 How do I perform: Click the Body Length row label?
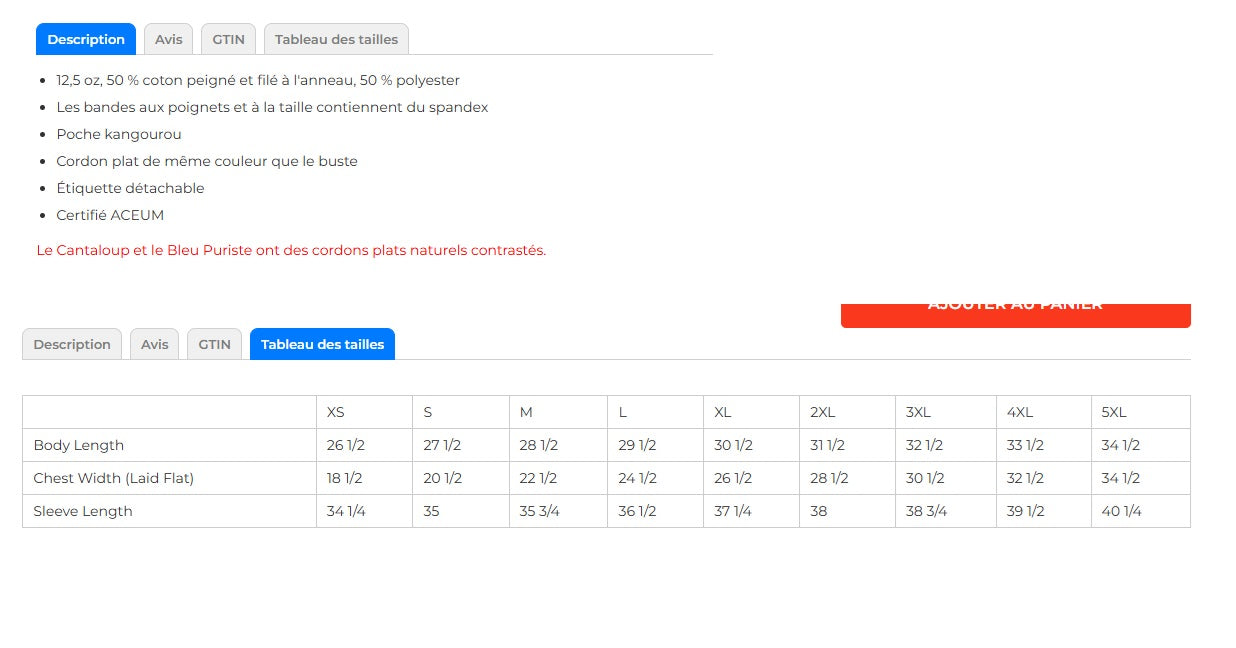point(79,445)
